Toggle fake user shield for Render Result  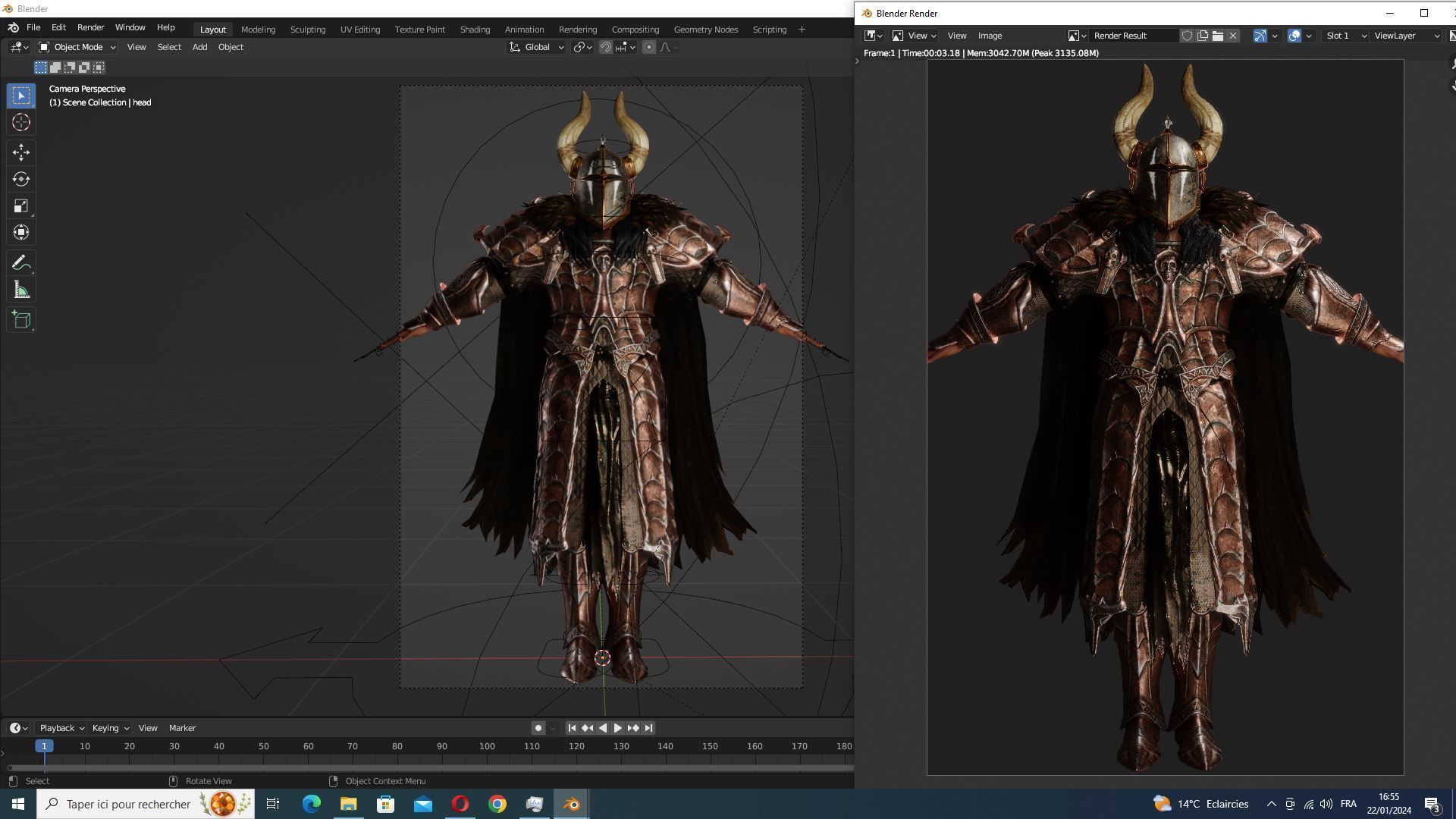(x=1188, y=36)
